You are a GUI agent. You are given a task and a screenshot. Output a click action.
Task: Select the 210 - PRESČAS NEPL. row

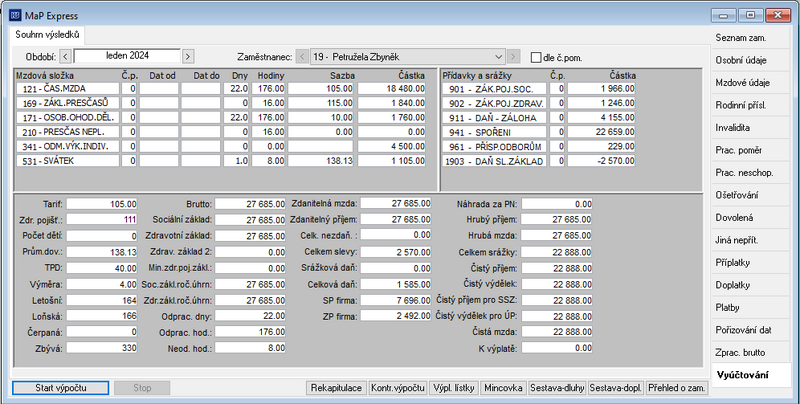[x=221, y=132]
